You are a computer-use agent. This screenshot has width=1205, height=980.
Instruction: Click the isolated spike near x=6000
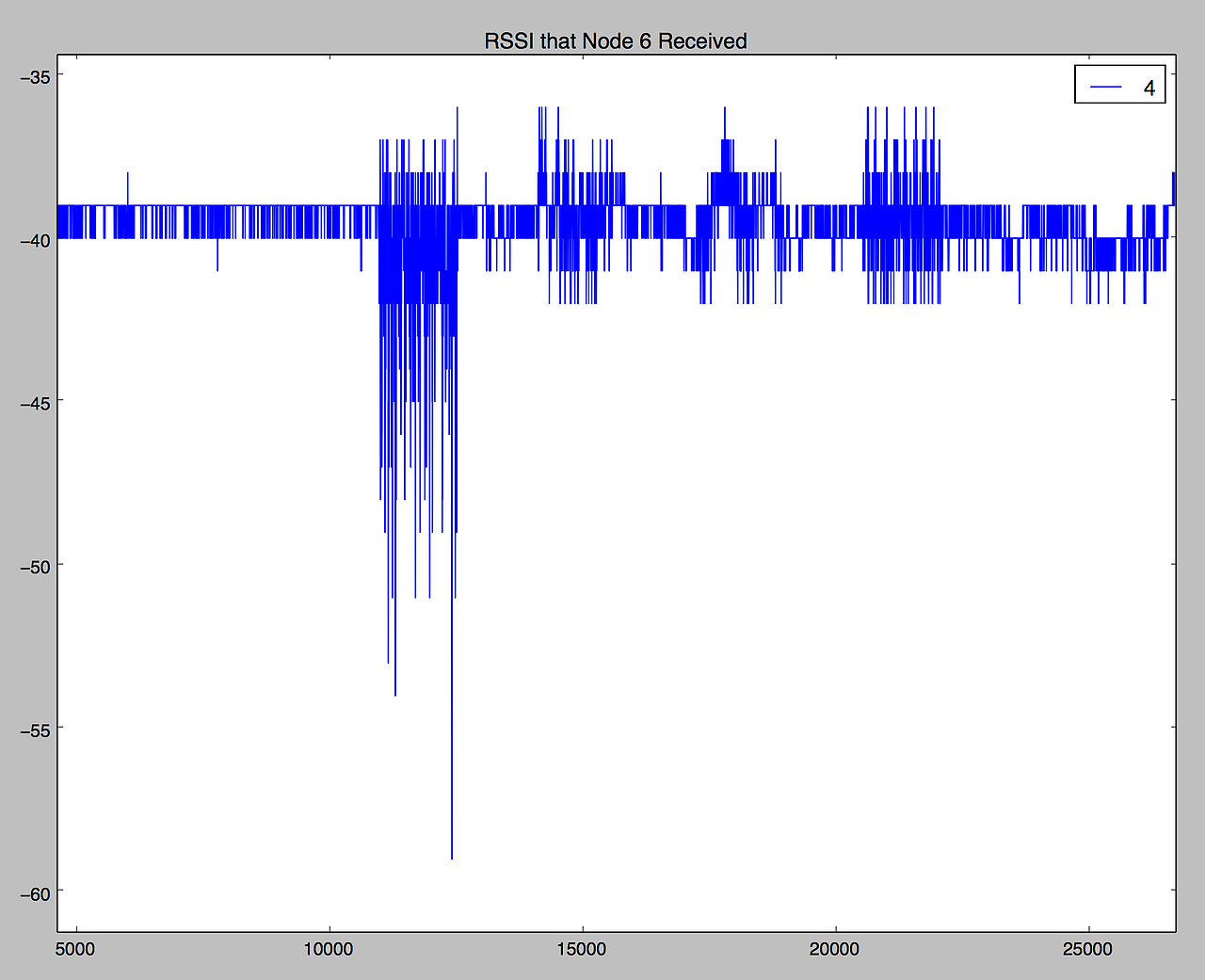(128, 184)
